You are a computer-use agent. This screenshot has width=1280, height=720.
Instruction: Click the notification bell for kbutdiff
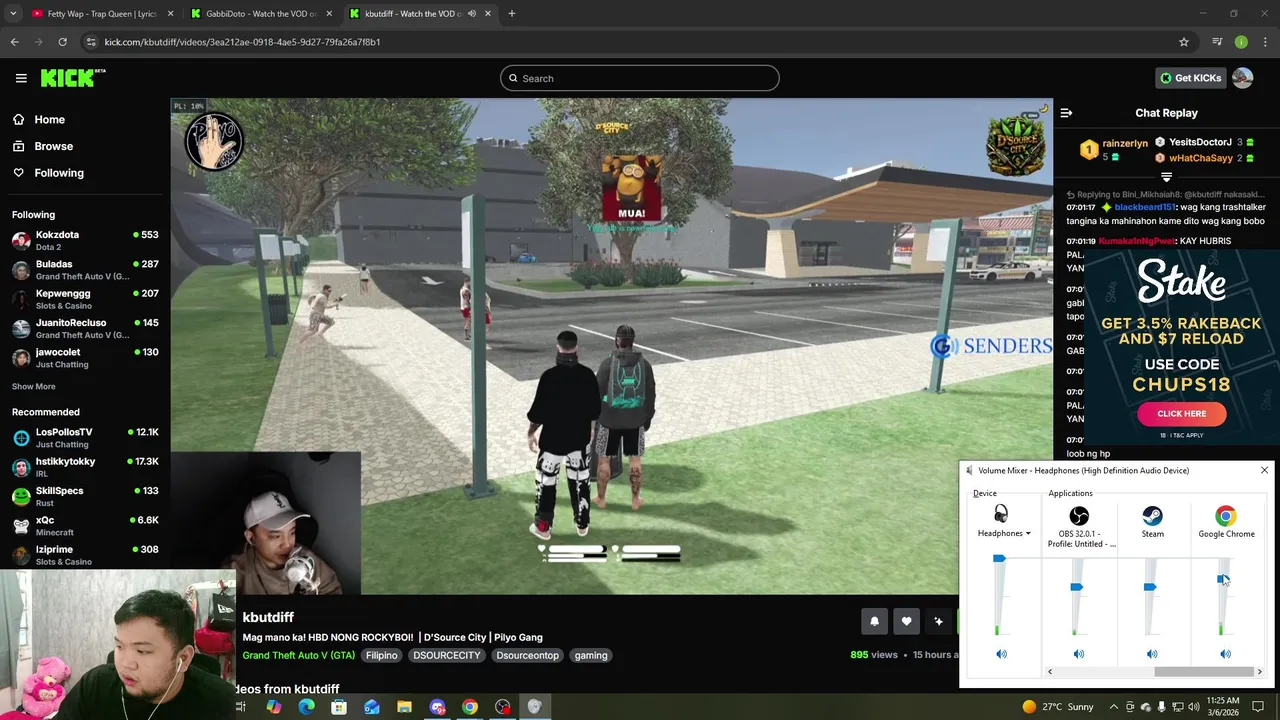pyautogui.click(x=874, y=621)
